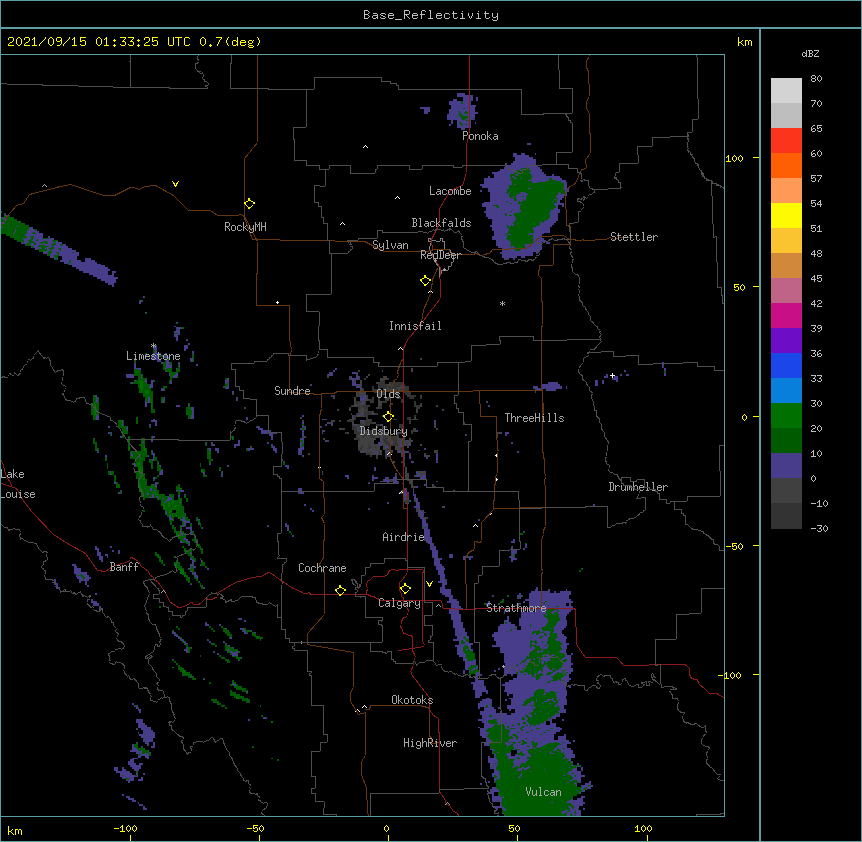The image size is (862, 842).
Task: Click the Drumheller label
Action: (x=638, y=487)
